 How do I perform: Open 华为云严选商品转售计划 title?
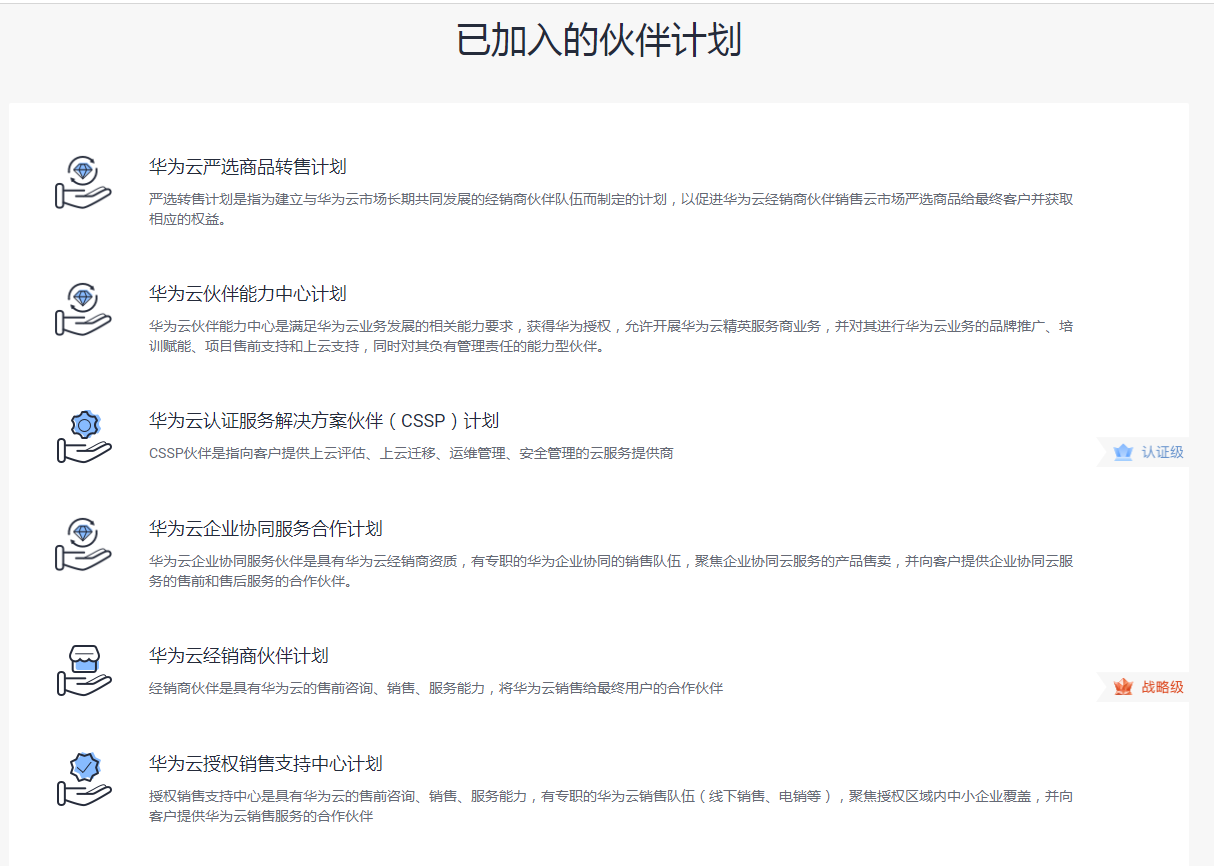(x=248, y=167)
